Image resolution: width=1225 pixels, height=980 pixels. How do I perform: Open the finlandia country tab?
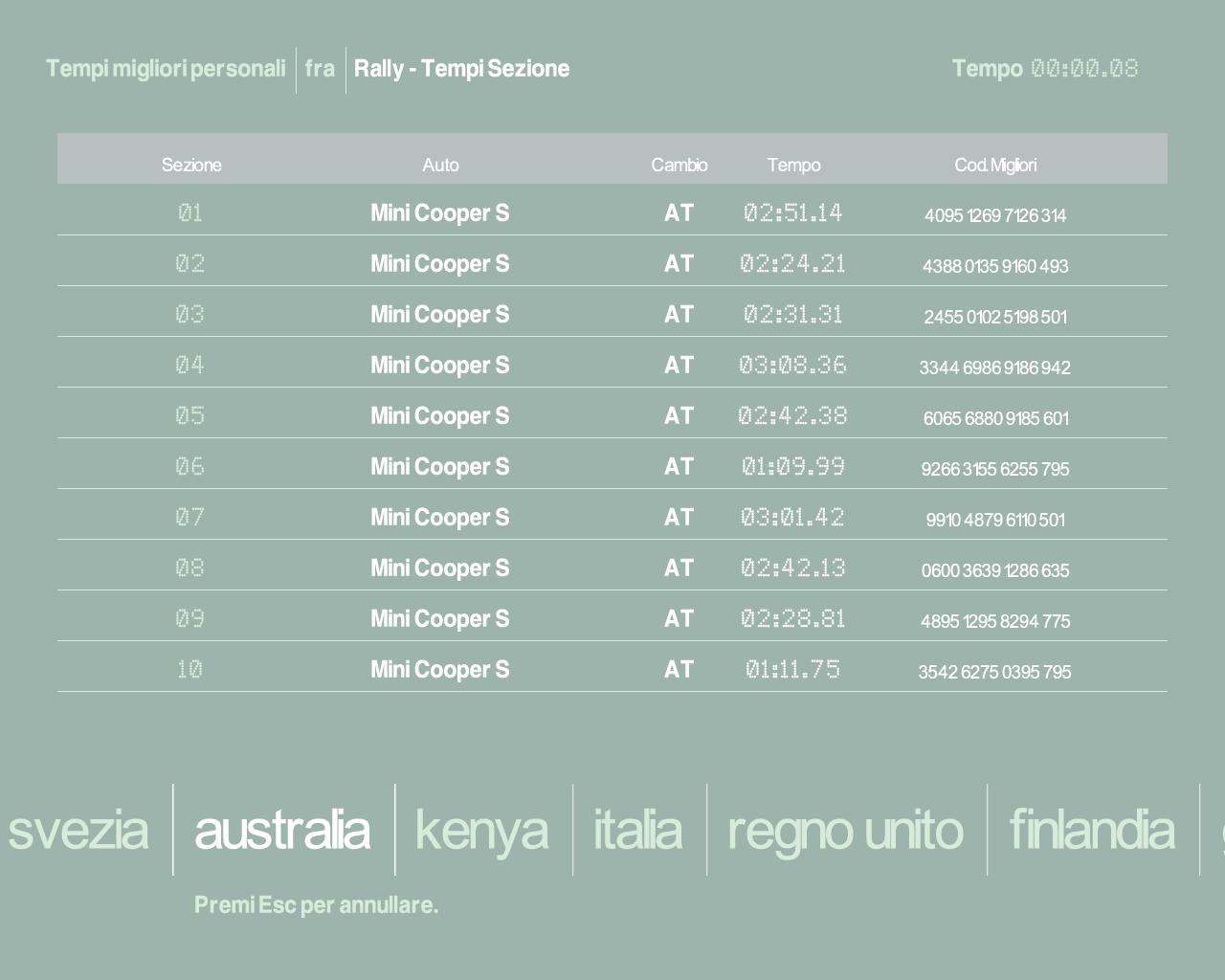(1092, 830)
